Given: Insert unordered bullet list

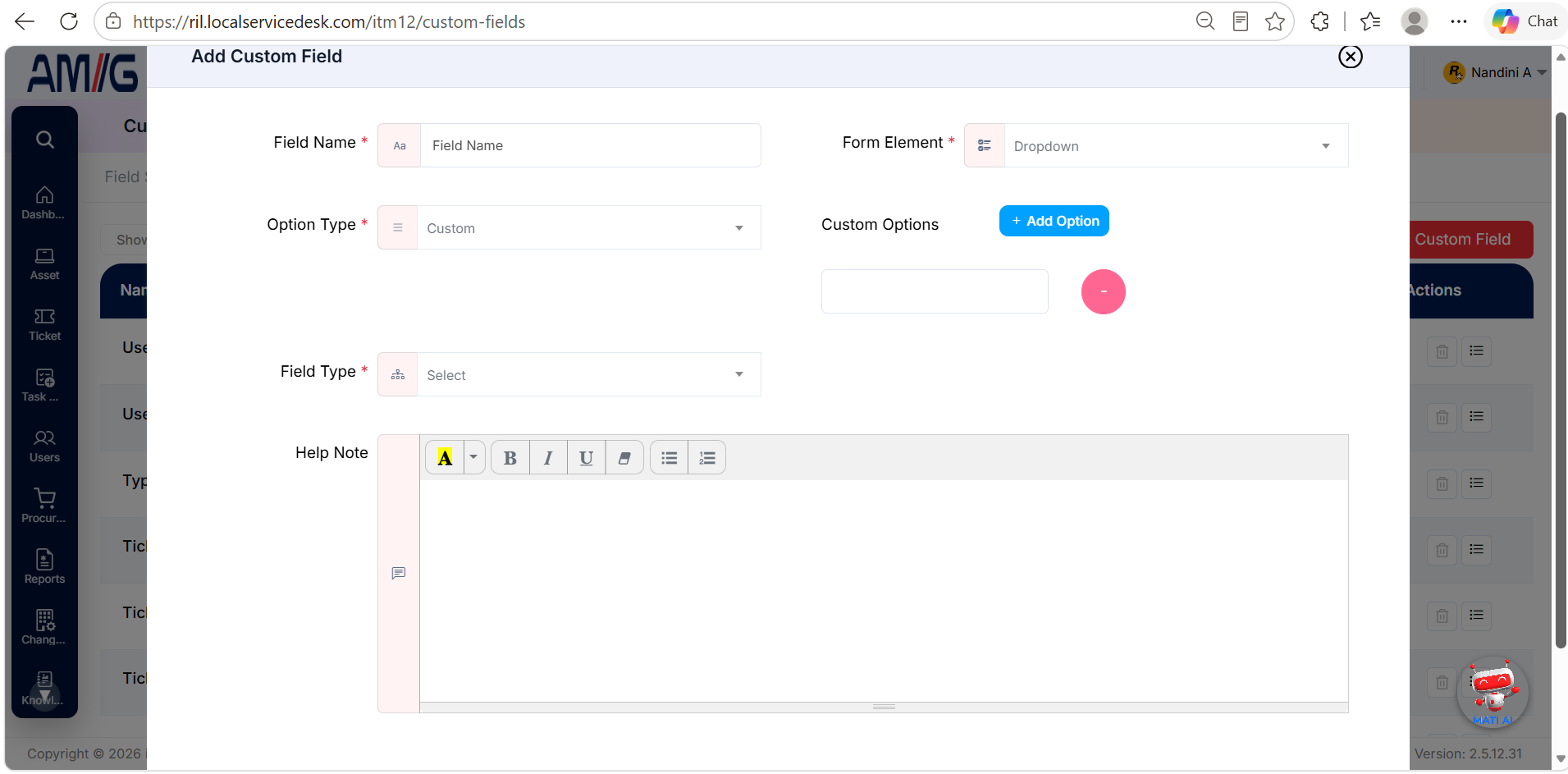Looking at the screenshot, I should (670, 458).
